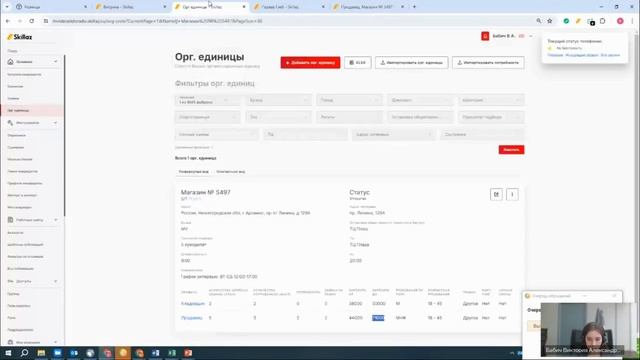The image size is (640, 360).
Task: Click the browser address bar
Action: [x=290, y=21]
